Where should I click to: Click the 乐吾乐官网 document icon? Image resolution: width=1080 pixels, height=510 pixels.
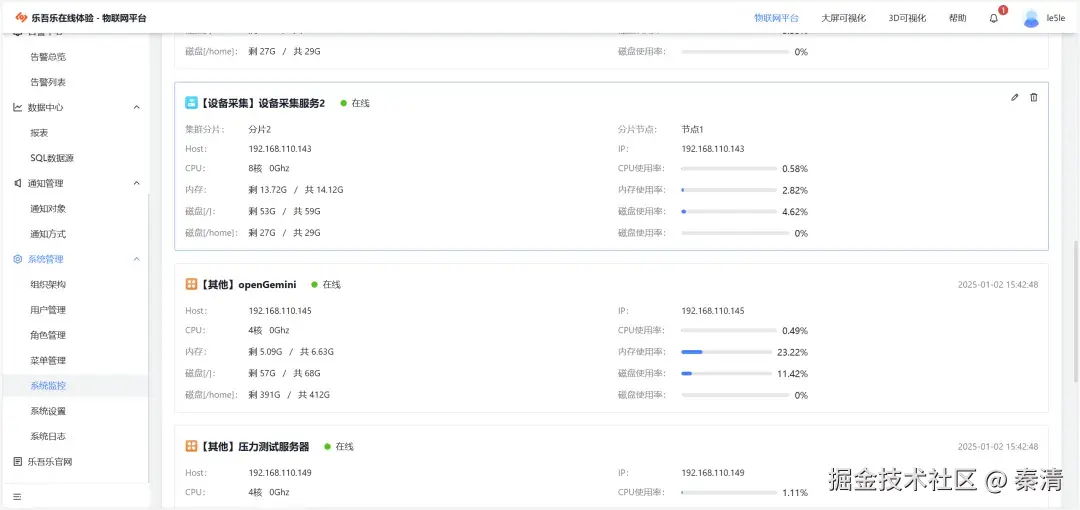[18, 462]
